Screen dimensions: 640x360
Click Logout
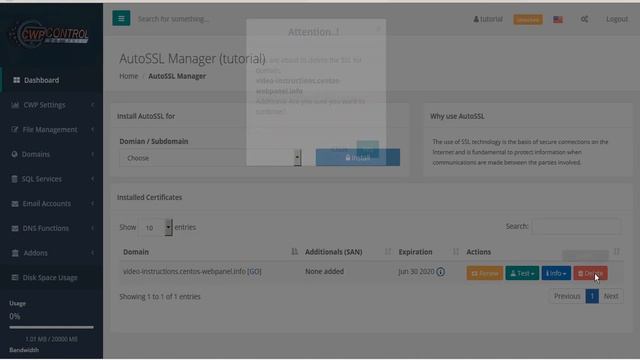(x=617, y=19)
